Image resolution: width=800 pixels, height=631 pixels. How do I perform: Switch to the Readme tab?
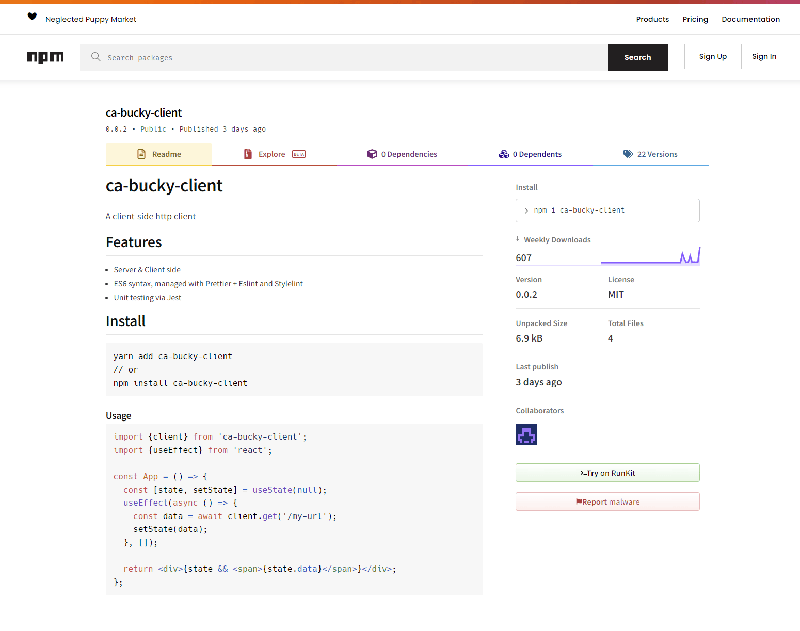pos(159,154)
